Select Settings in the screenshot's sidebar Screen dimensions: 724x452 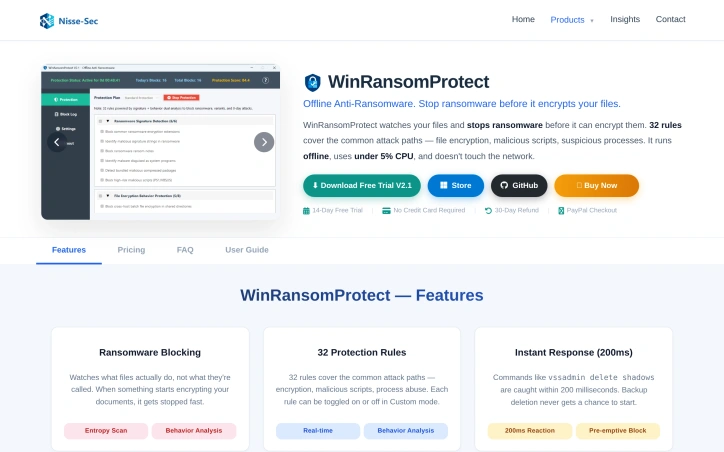(66, 129)
